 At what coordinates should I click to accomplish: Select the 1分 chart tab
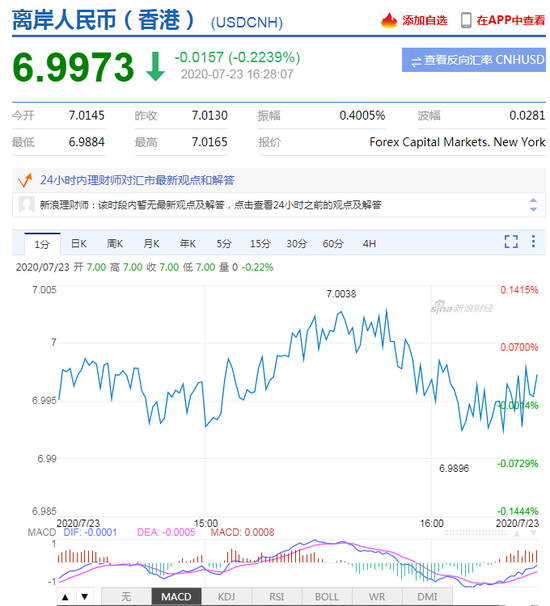click(x=42, y=244)
